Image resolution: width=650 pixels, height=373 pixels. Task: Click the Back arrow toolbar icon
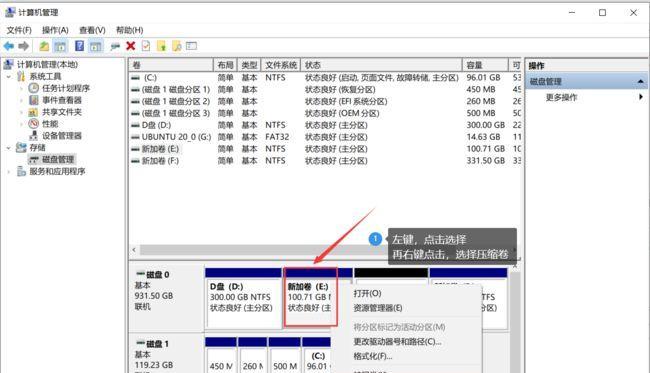point(9,46)
